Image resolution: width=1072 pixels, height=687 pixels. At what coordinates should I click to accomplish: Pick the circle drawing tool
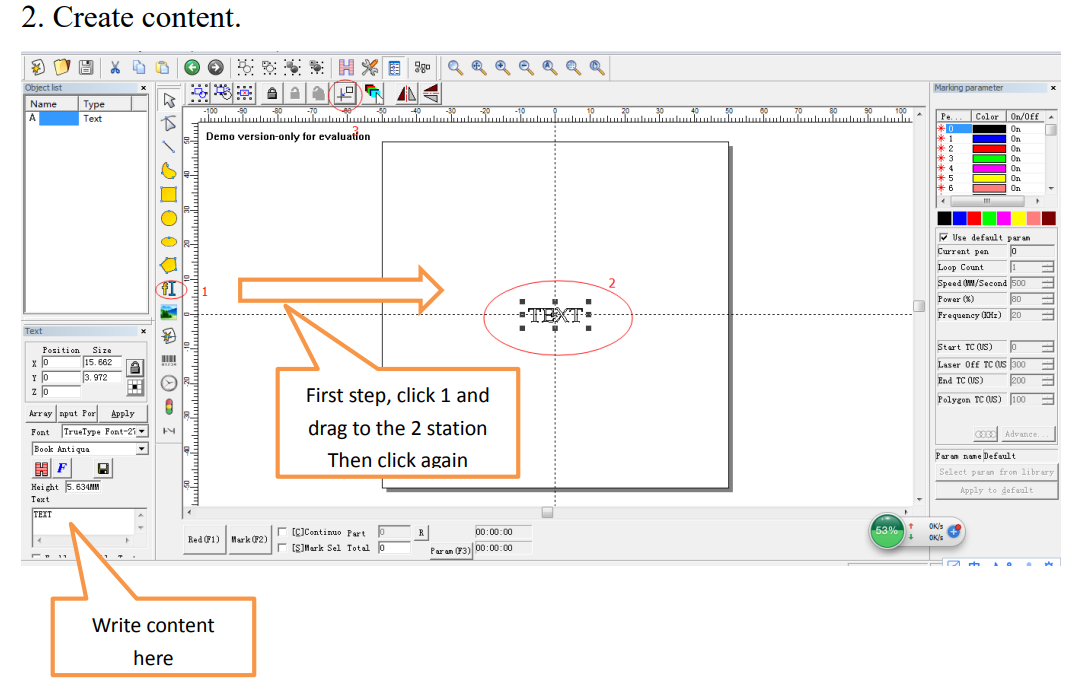pos(169,218)
